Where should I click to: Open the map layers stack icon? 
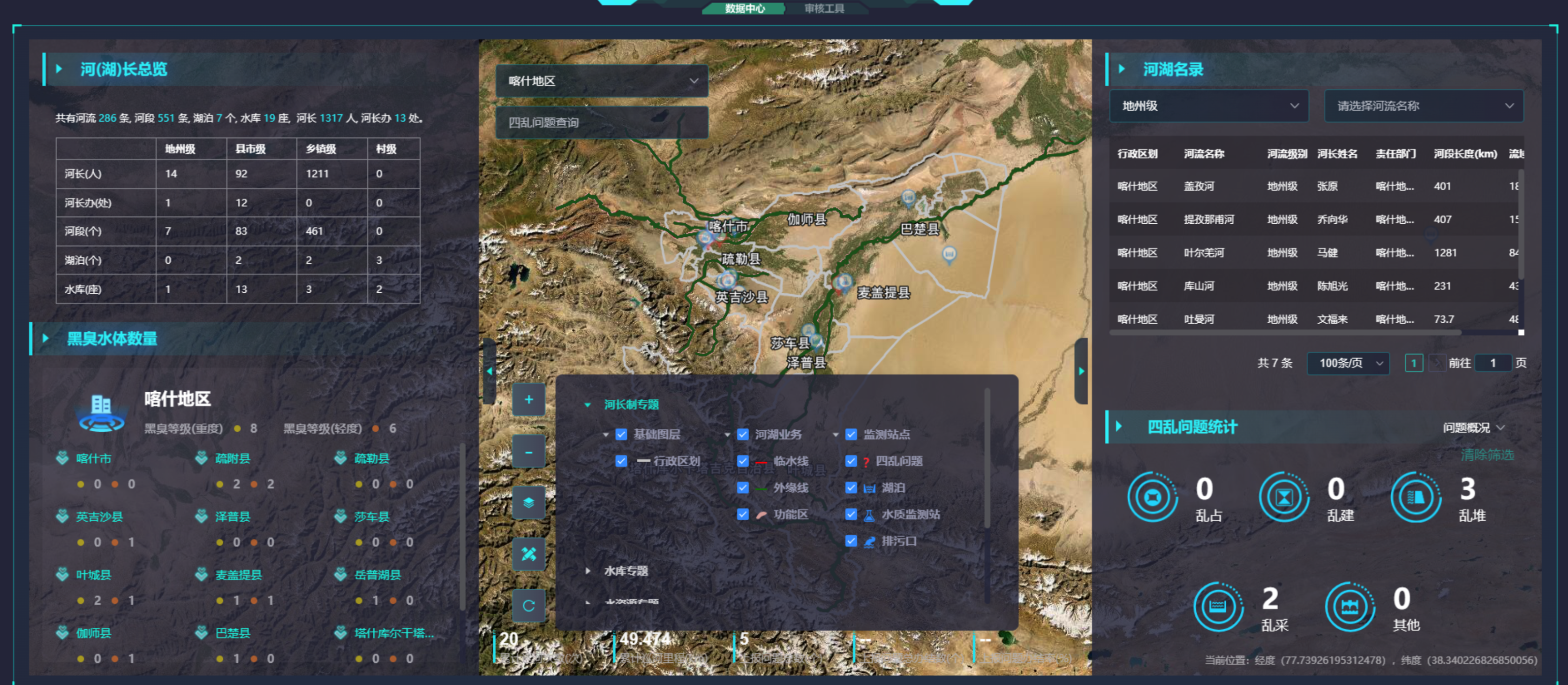tap(528, 503)
